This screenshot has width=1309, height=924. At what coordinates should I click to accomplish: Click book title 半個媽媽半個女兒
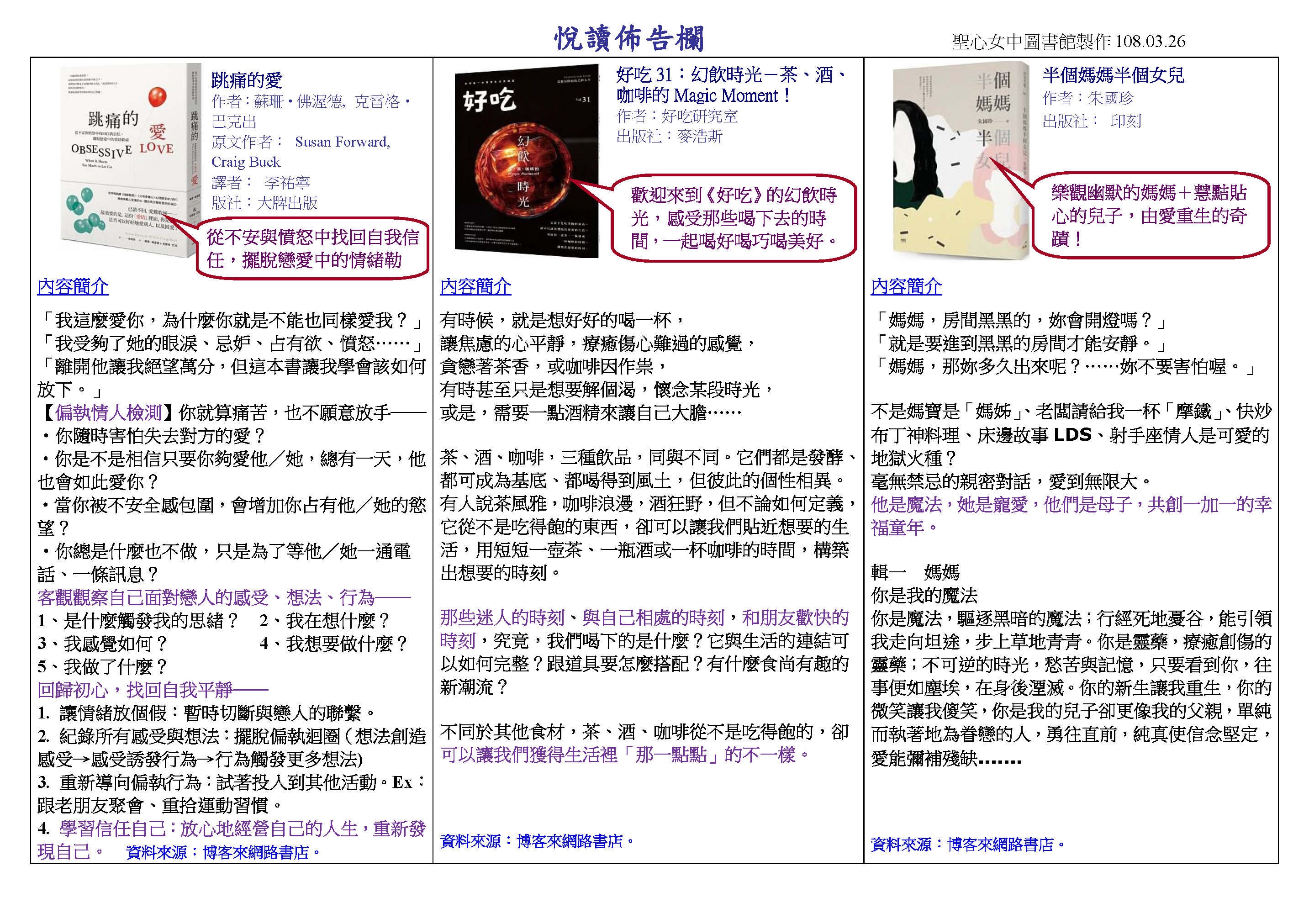pyautogui.click(x=1114, y=74)
